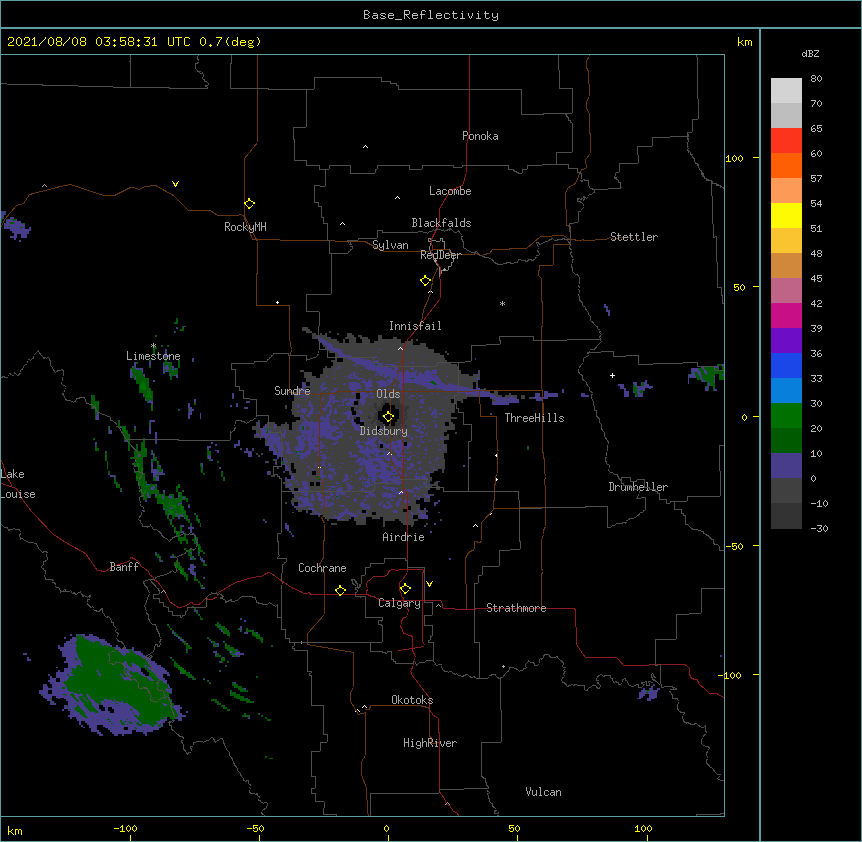Viewport: 862px width, 842px height.
Task: Click the Airdrie city label
Action: click(404, 537)
